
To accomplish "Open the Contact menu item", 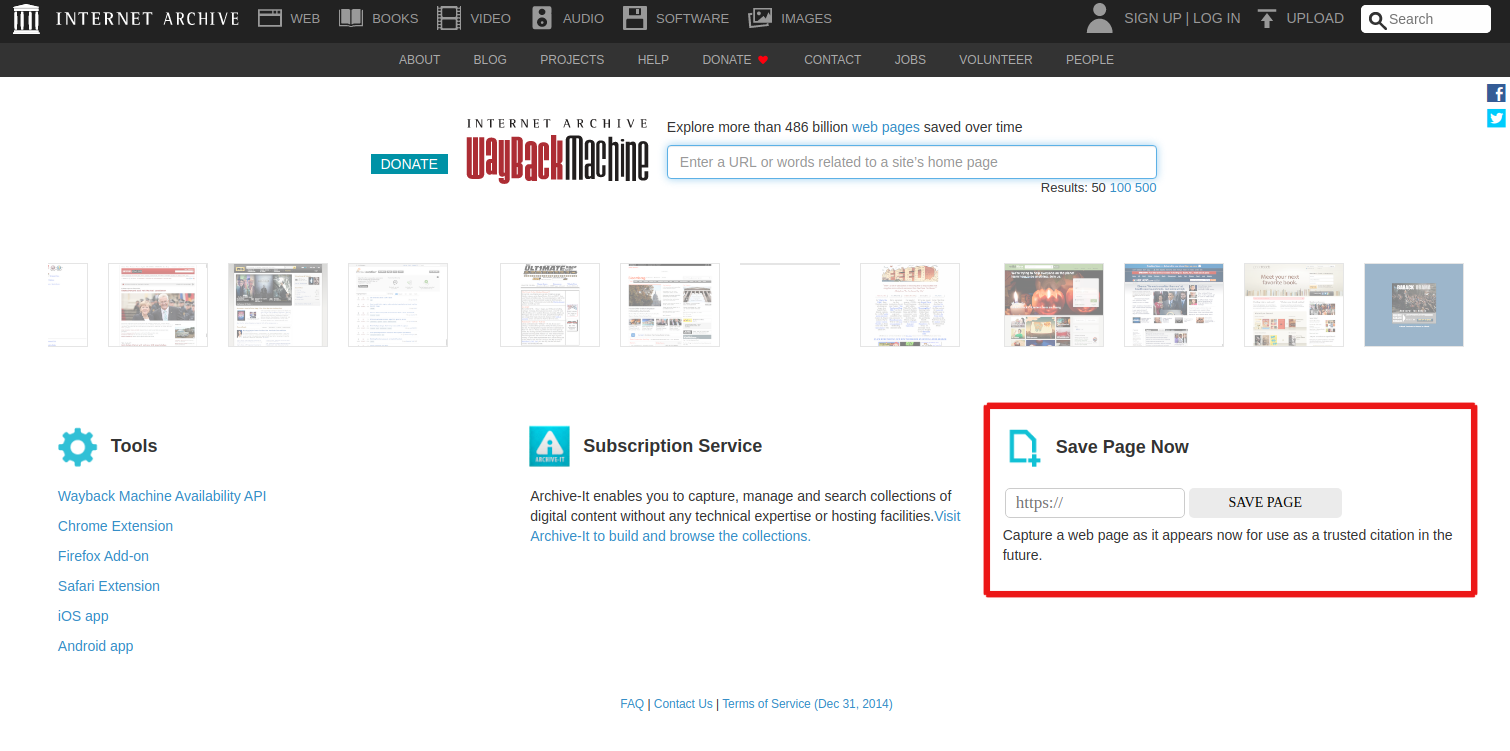I will 832,60.
